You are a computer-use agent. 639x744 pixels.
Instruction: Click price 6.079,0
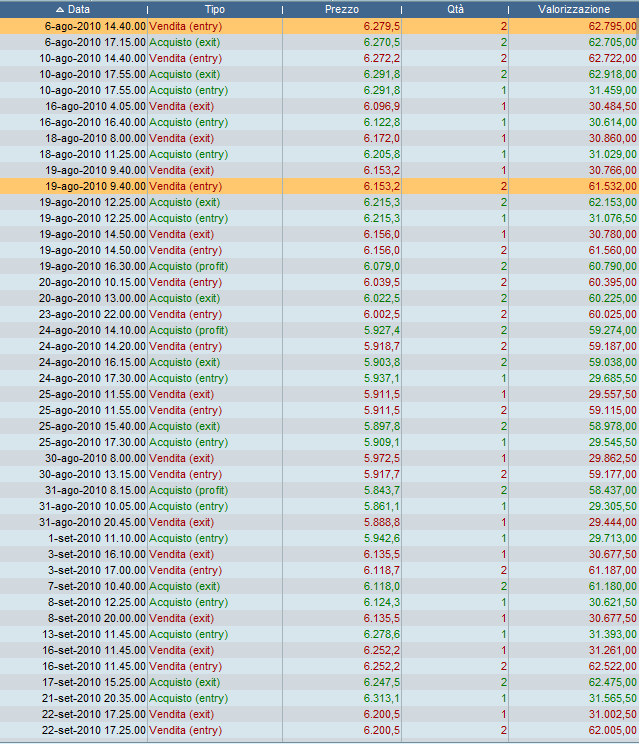(x=382, y=266)
